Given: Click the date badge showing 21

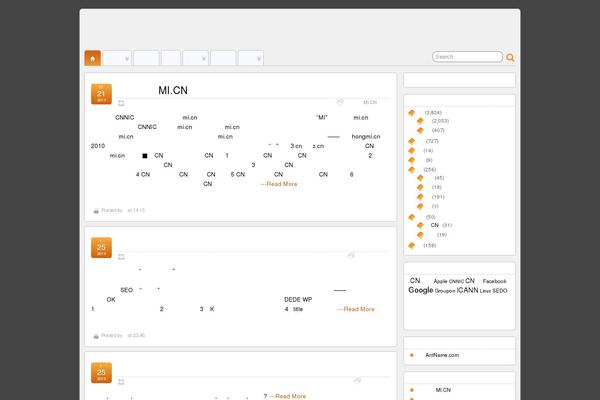Looking at the screenshot, I should [101, 93].
